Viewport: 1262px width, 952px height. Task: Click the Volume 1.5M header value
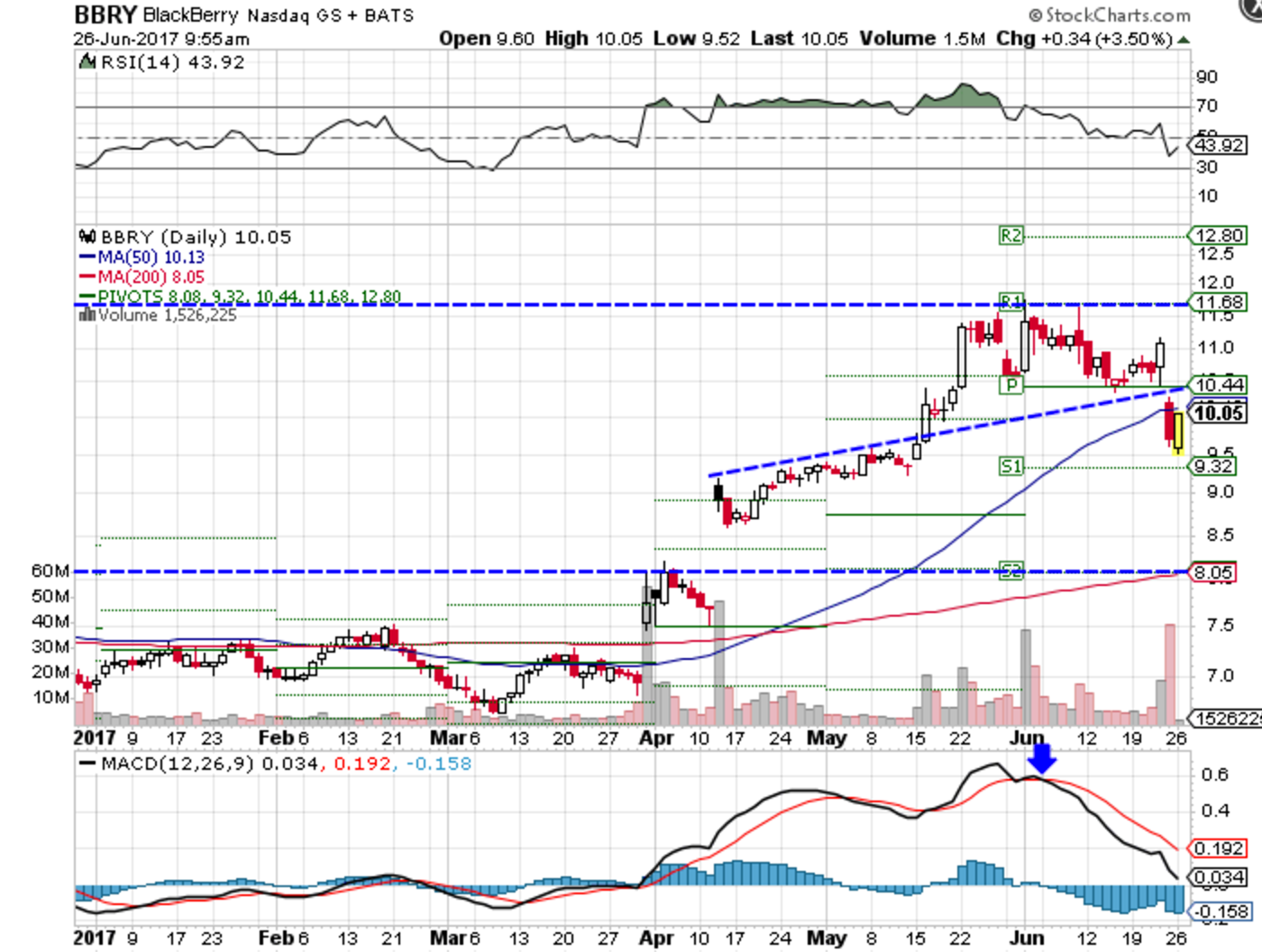point(922,39)
